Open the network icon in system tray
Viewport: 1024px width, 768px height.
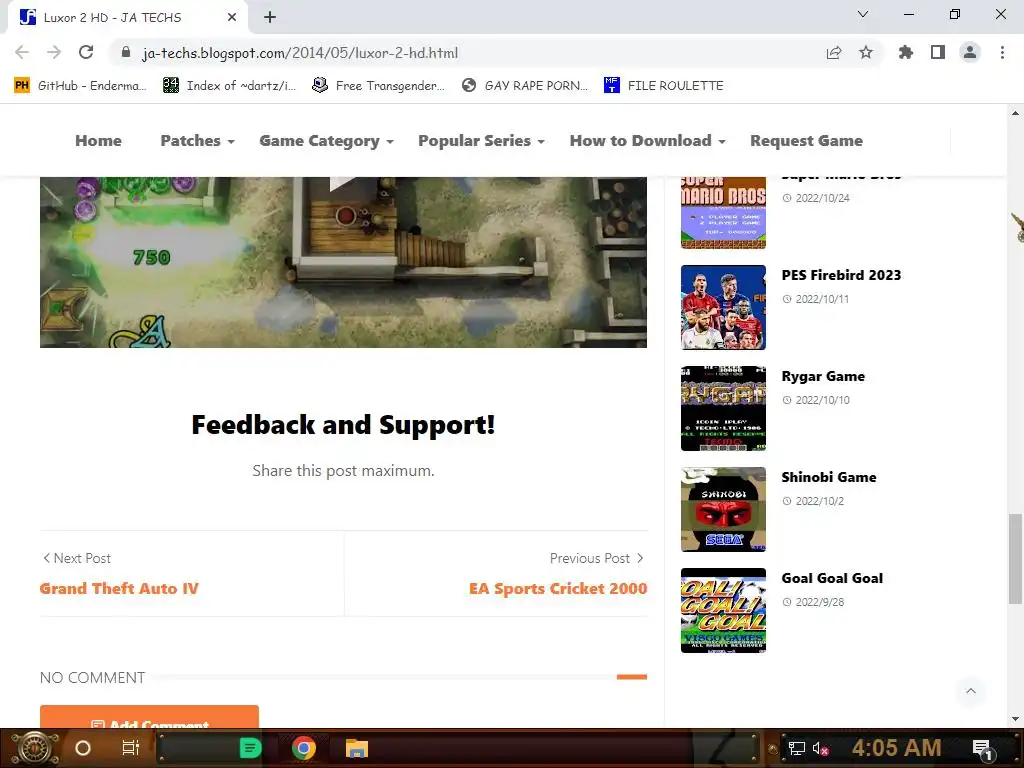796,748
